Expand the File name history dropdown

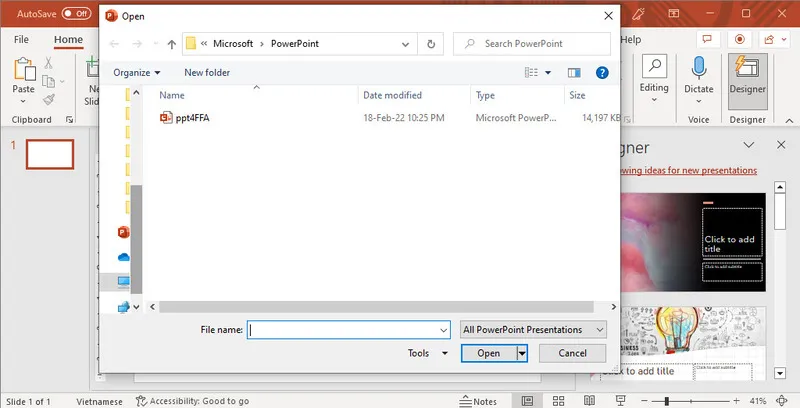443,330
